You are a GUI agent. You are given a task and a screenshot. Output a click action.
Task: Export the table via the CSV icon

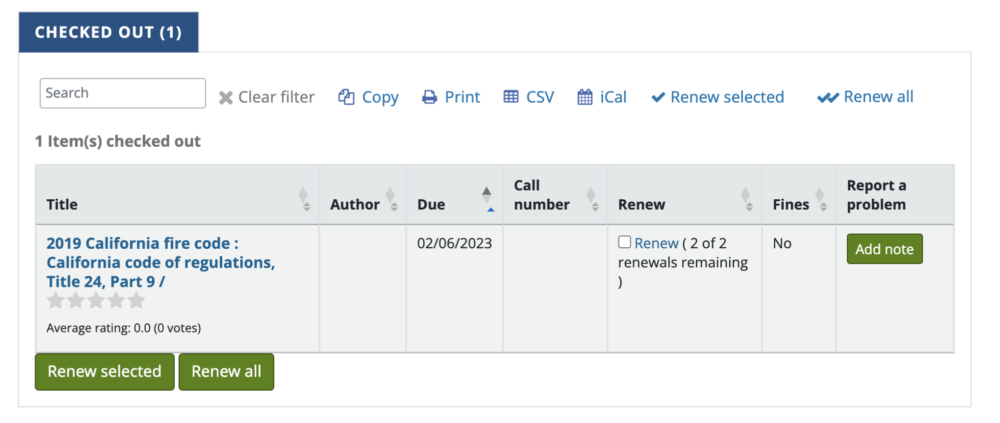point(511,97)
